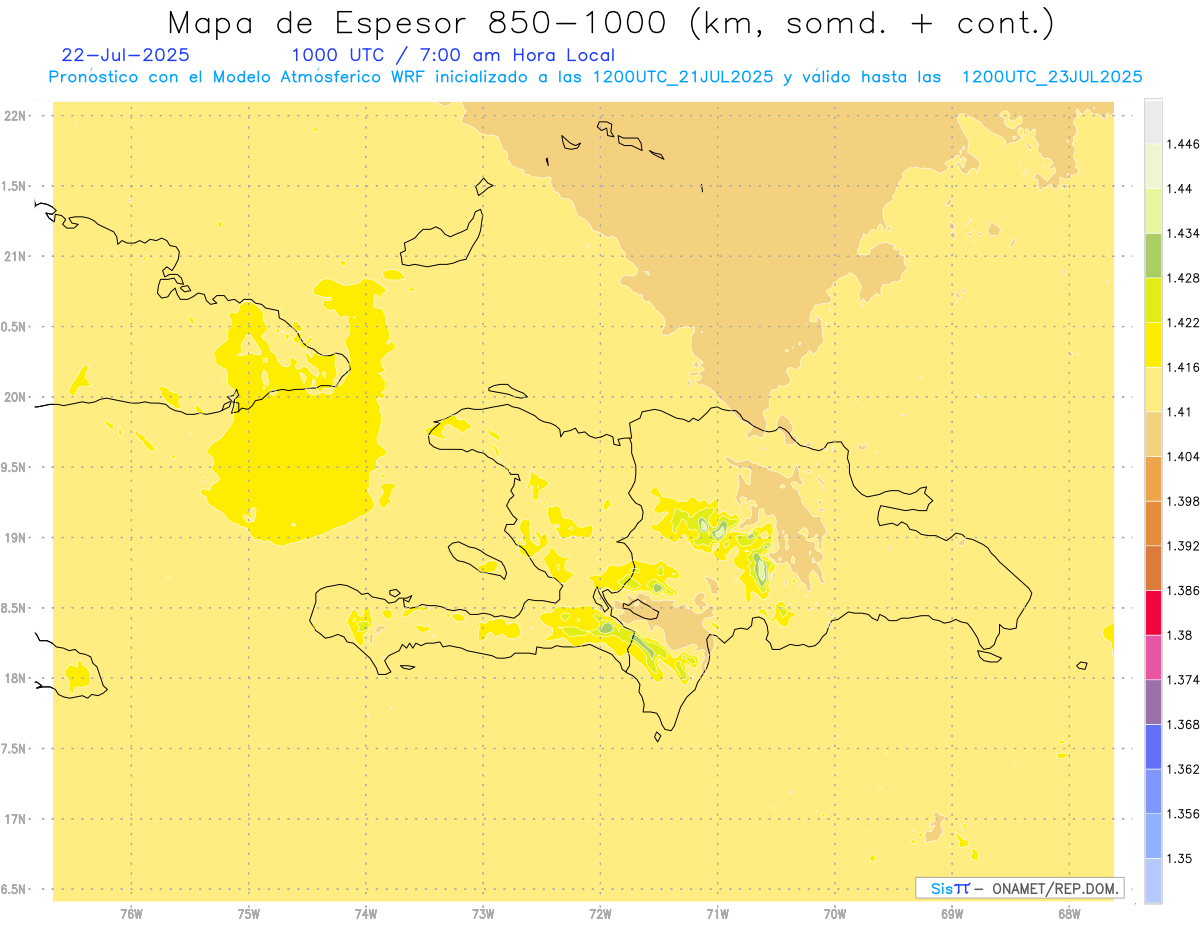Image resolution: width=1200 pixels, height=927 pixels.
Task: Click the 76W longitude label
Action: coord(132,913)
